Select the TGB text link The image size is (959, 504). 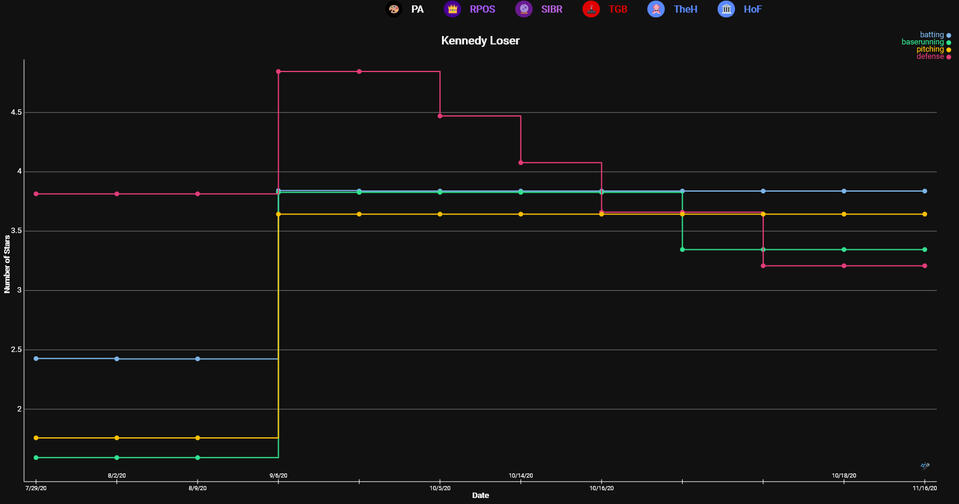(x=618, y=9)
